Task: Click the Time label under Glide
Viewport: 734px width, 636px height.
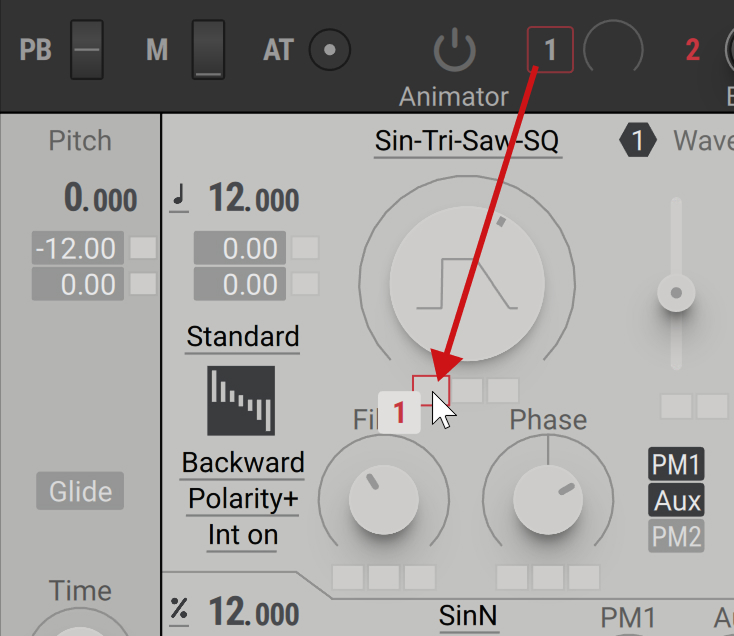Action: point(80,591)
